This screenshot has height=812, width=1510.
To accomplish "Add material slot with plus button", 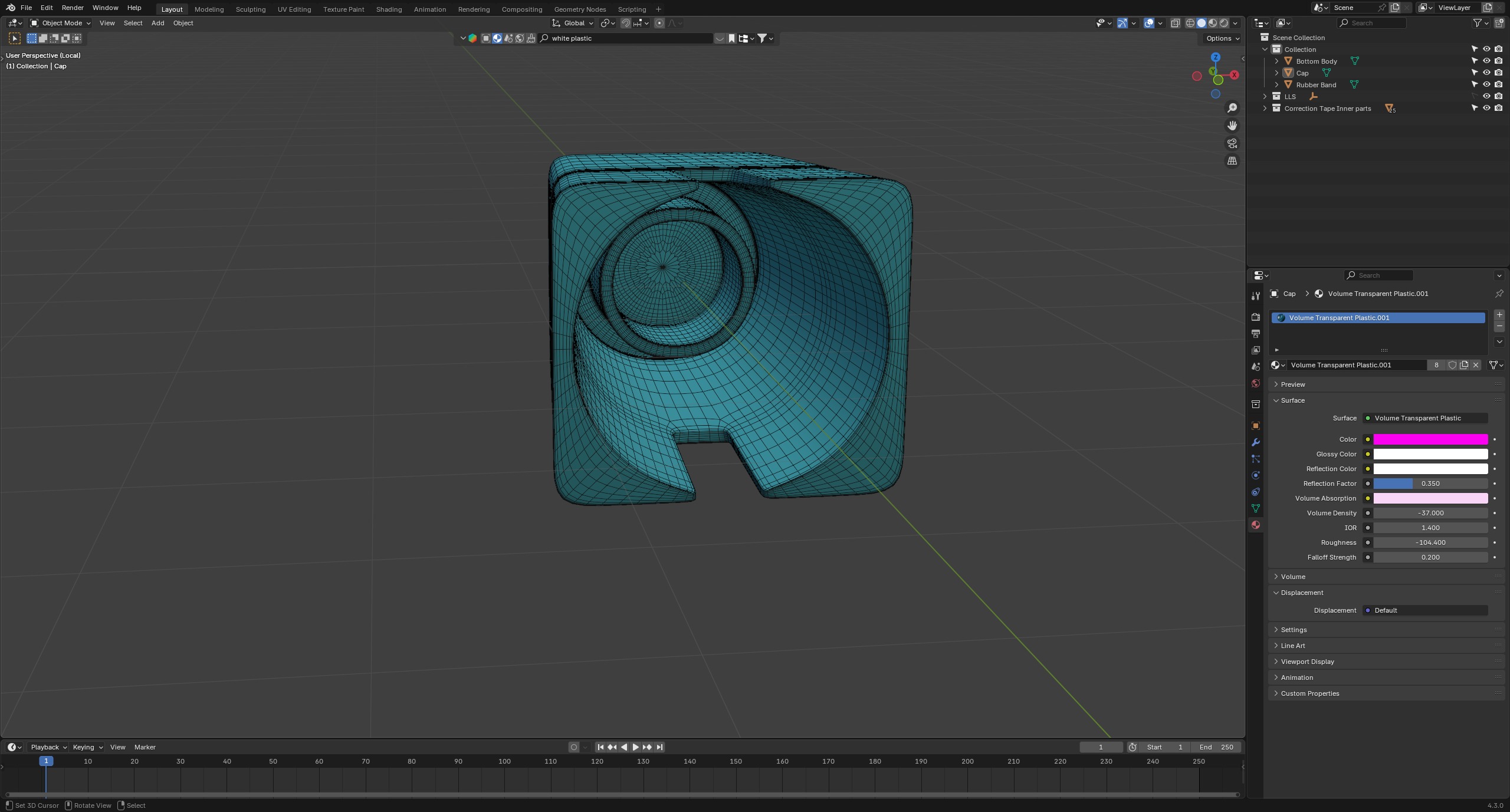I will click(1499, 315).
